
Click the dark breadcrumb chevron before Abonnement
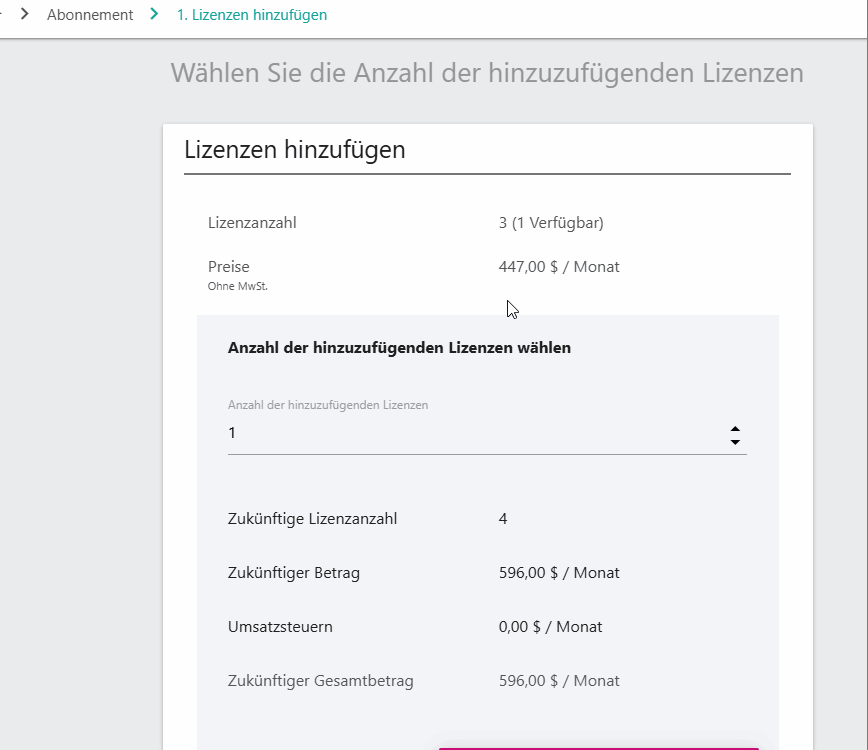coord(24,14)
